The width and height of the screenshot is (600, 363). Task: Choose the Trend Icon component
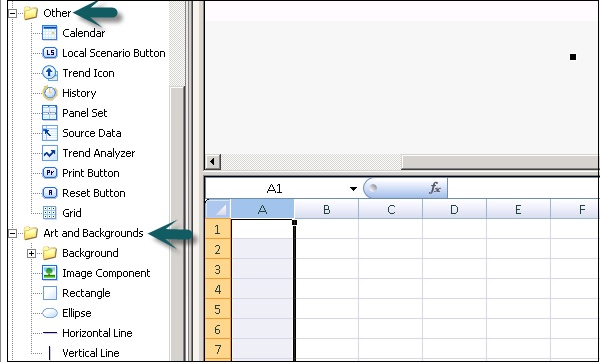pyautogui.click(x=50, y=73)
